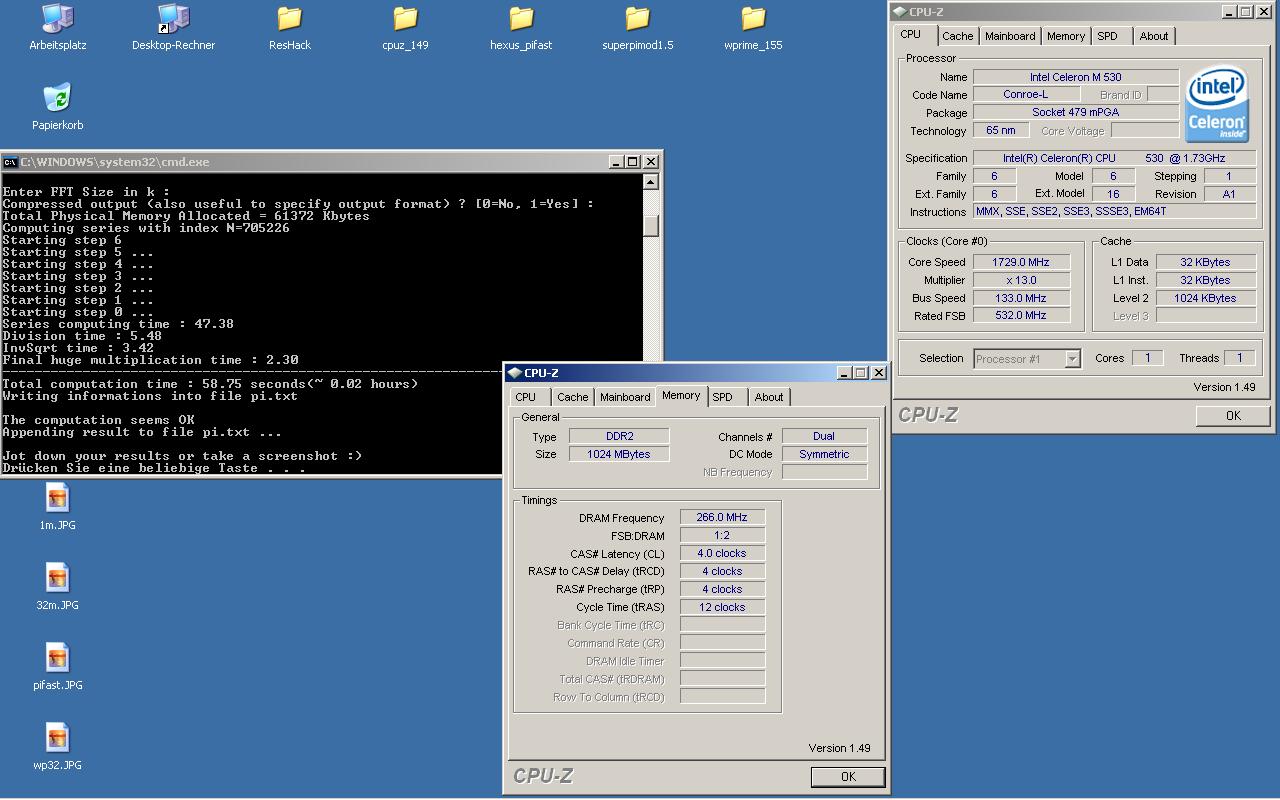Click the CPU-Z processor window title icon
1280x800 pixels.
pyautogui.click(x=900, y=12)
